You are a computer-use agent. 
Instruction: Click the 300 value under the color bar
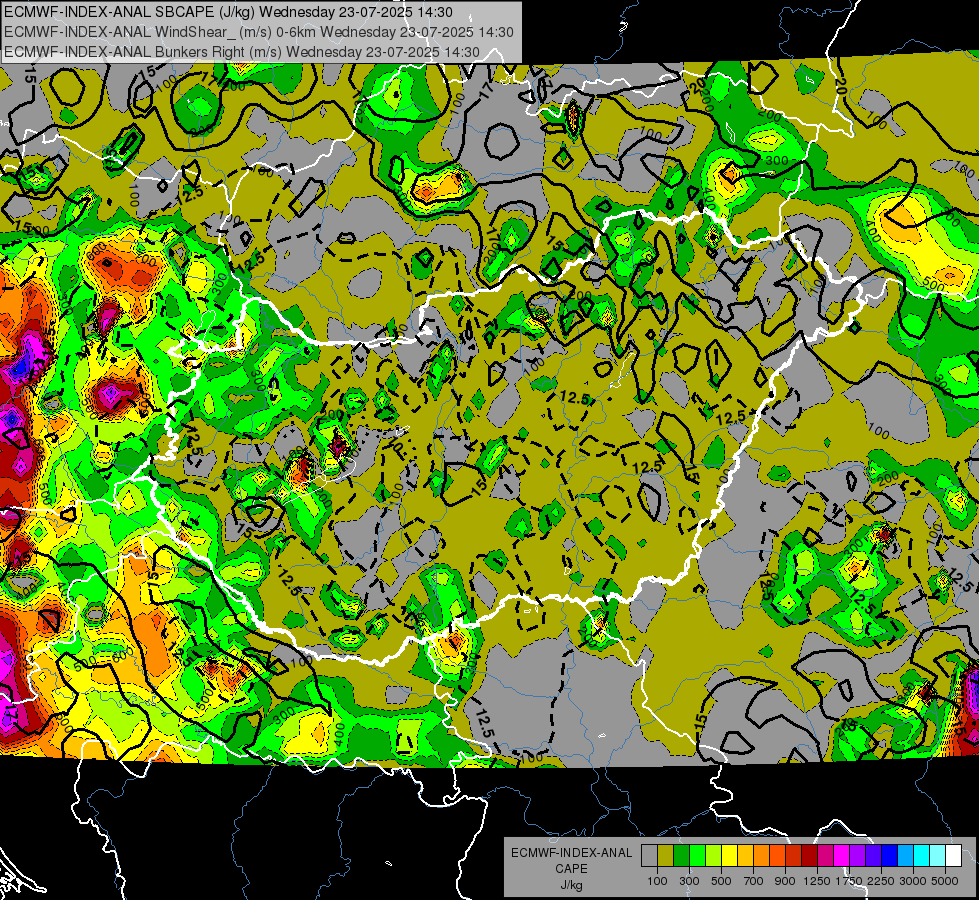pyautogui.click(x=689, y=881)
